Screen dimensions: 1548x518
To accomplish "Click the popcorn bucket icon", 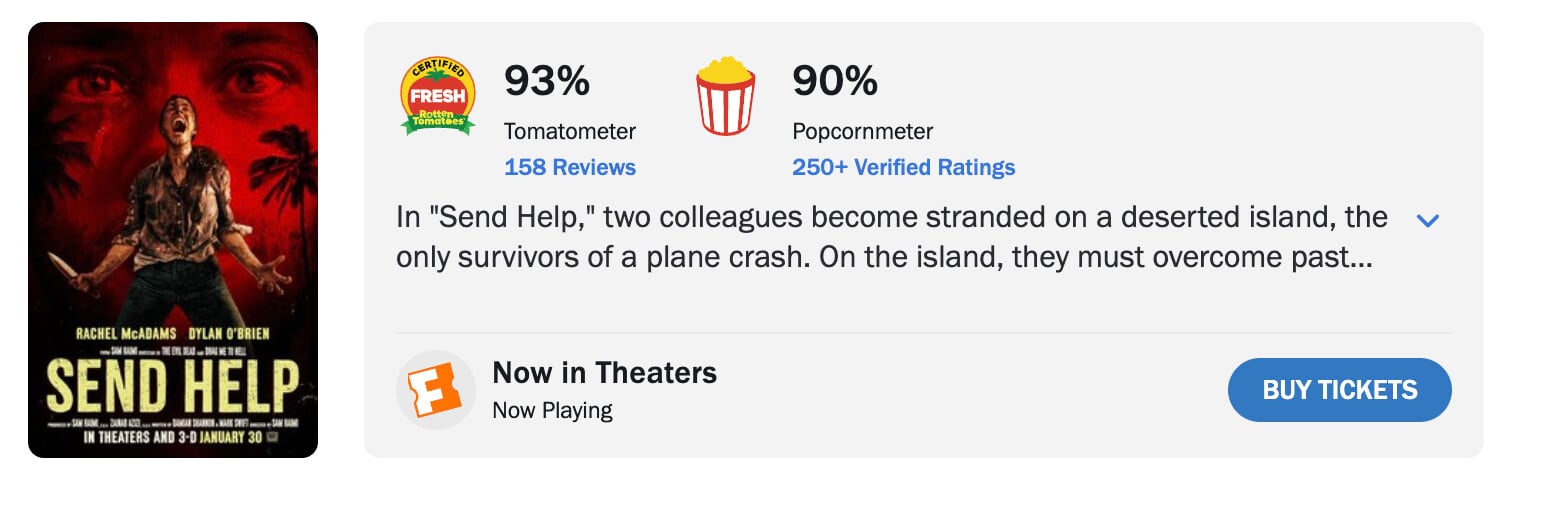I will coord(725,96).
